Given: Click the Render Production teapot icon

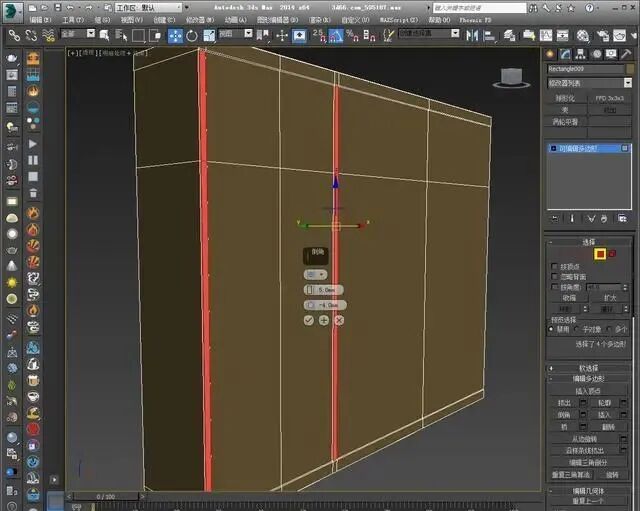Looking at the screenshot, I should [x=620, y=36].
